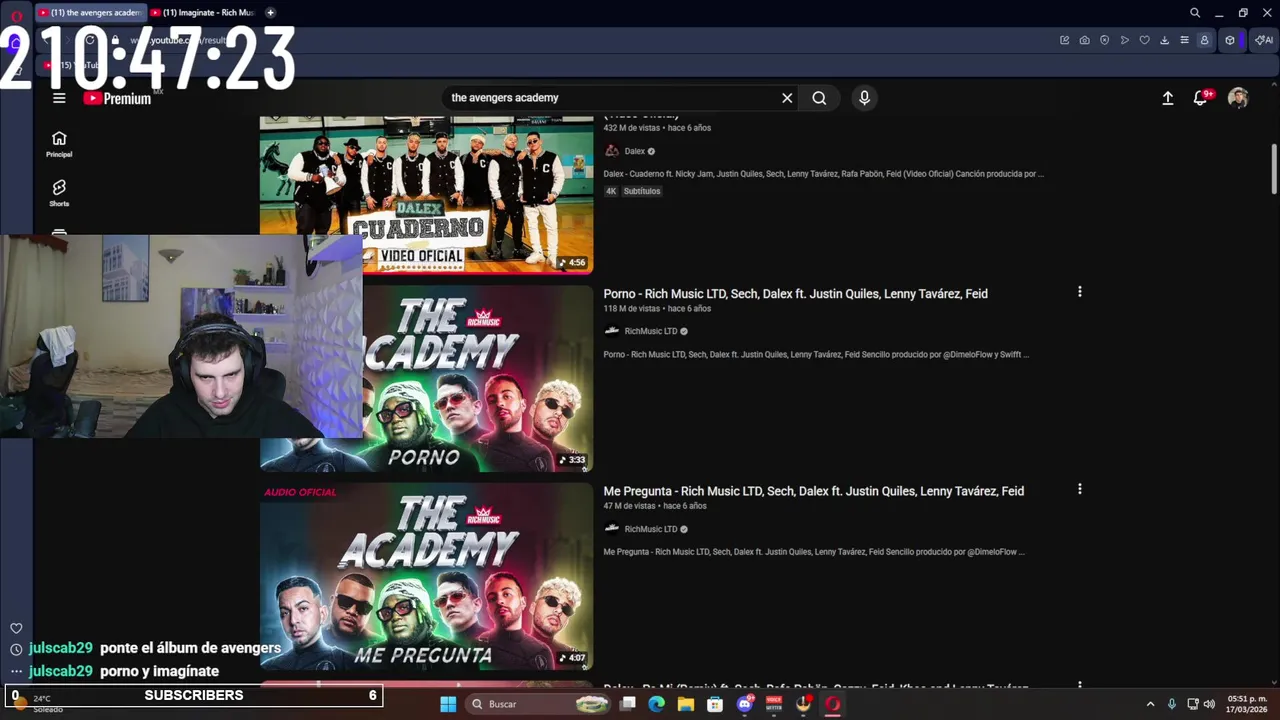The image size is (1280, 720).
Task: Click the microphone system tray icon
Action: click(x=1172, y=704)
